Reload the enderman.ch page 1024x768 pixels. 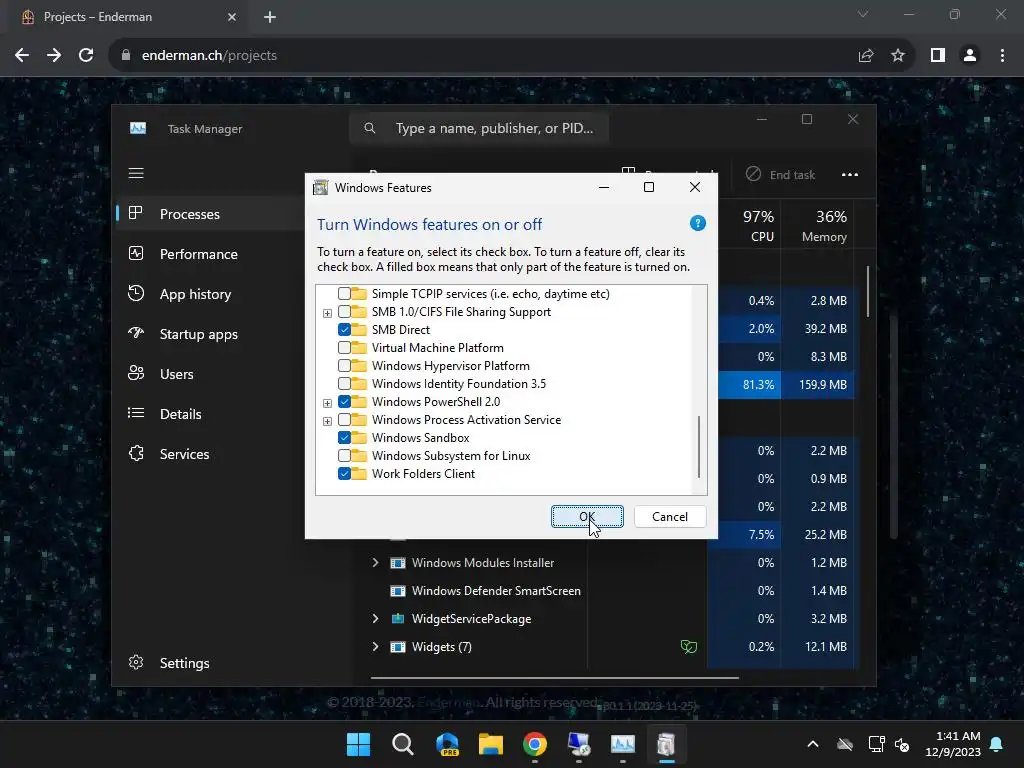point(86,56)
